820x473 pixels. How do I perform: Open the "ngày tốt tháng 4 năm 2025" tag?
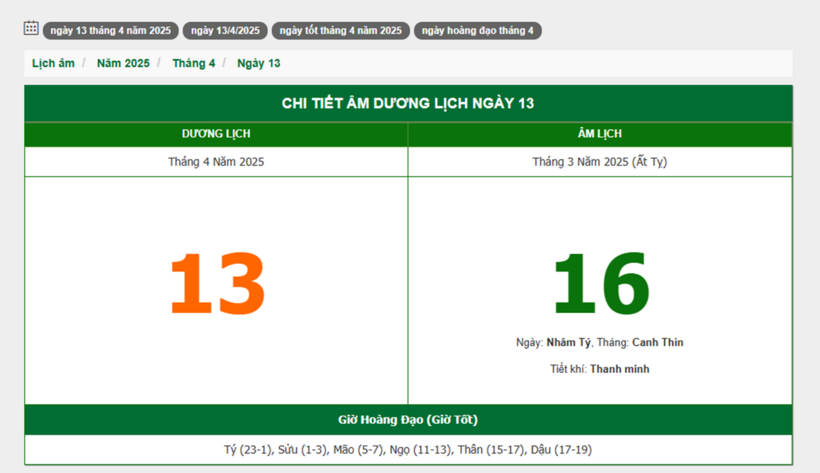[341, 30]
